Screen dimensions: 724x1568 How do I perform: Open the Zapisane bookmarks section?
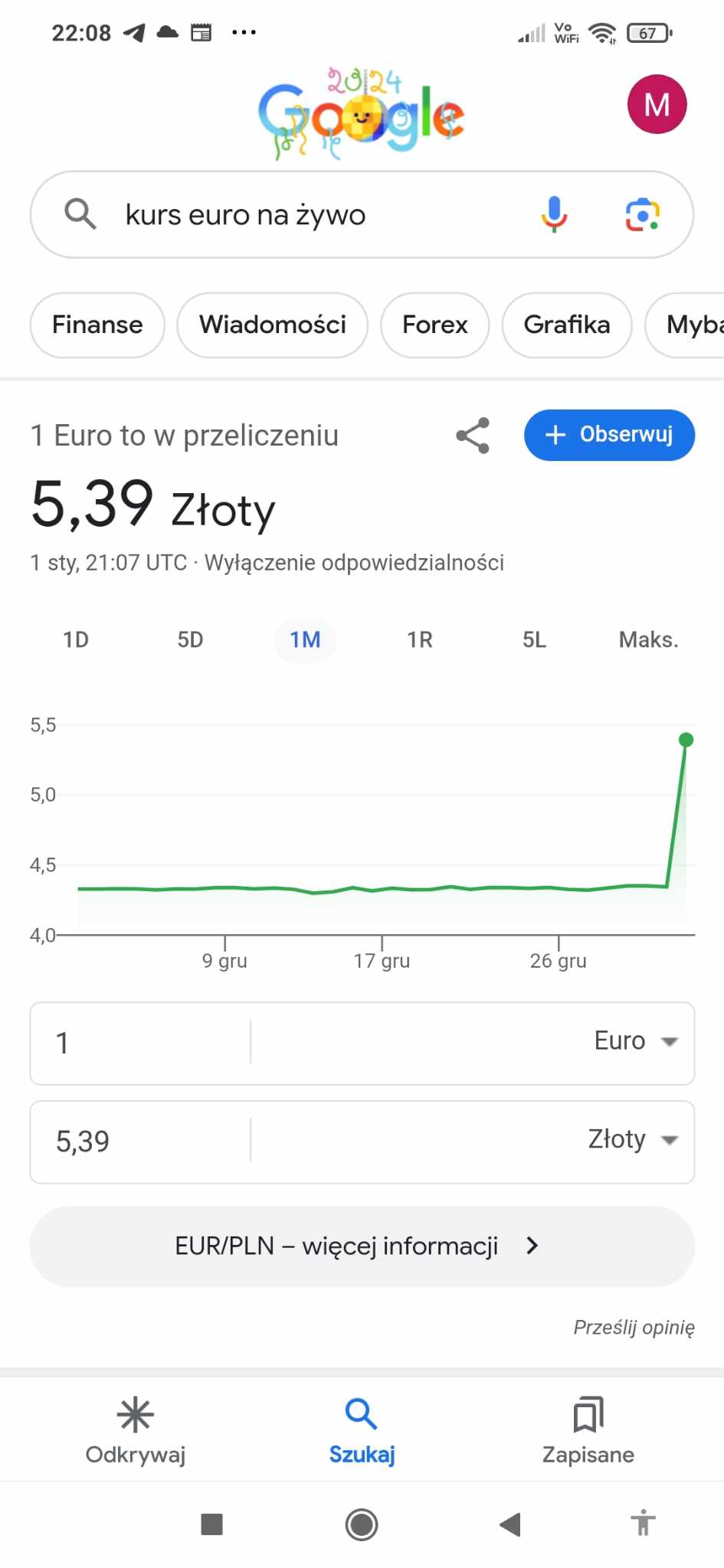588,1429
